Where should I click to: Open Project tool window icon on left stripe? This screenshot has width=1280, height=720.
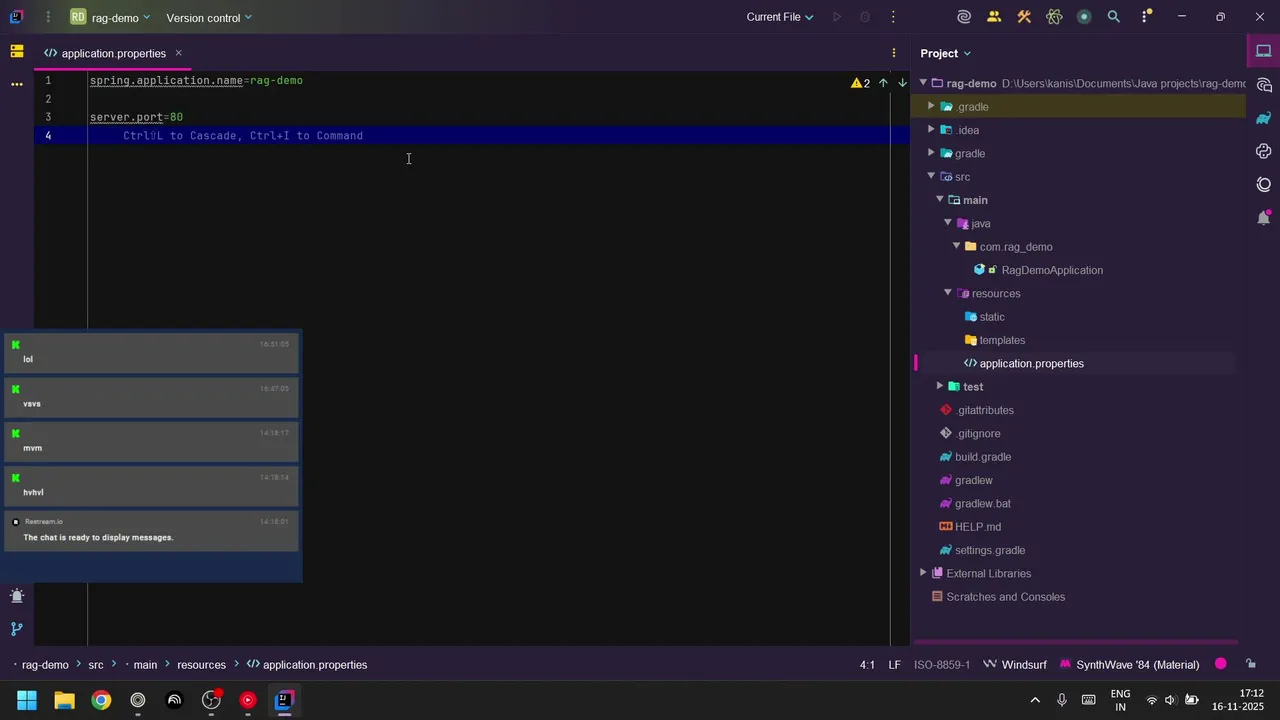(17, 51)
